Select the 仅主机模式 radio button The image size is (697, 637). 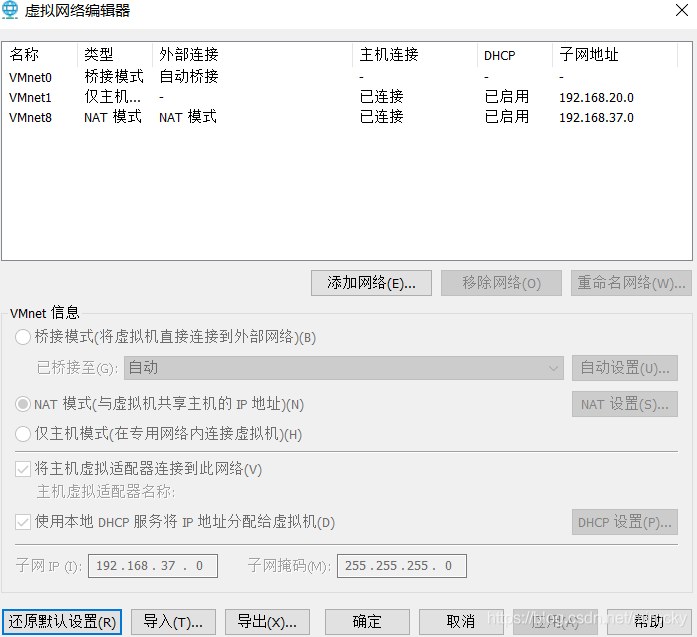point(23,434)
